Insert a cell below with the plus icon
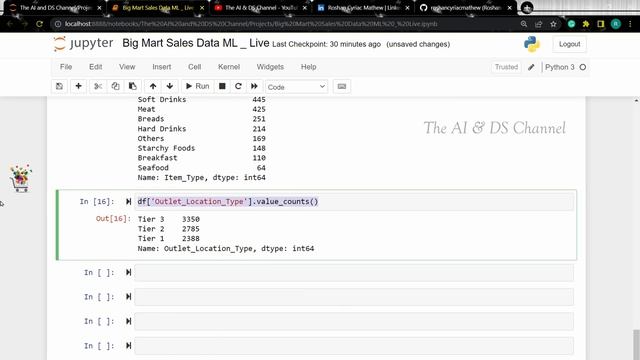640x360 pixels. tap(78, 86)
